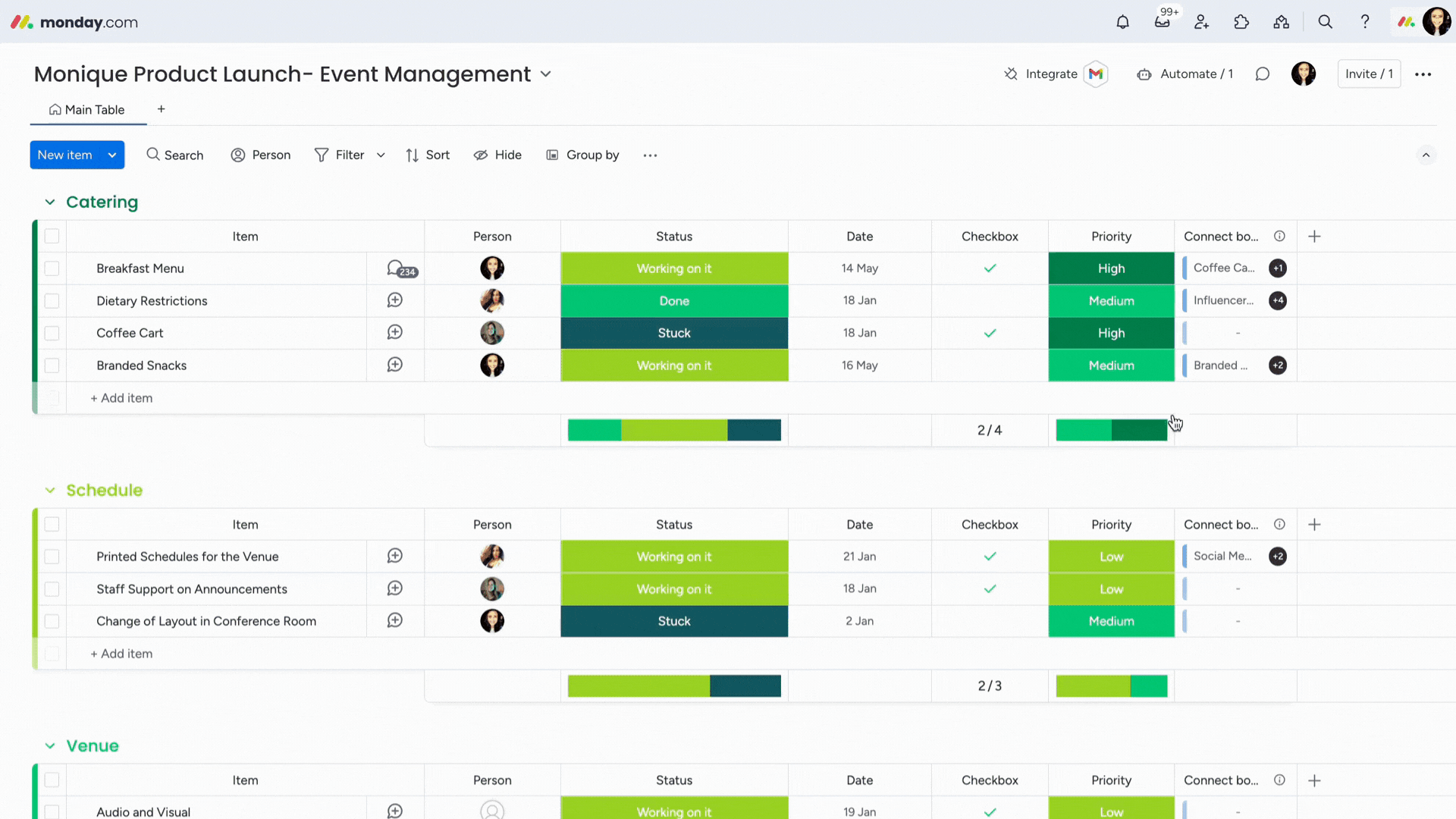This screenshot has width=1456, height=819.
Task: Click the New item button
Action: click(x=65, y=155)
